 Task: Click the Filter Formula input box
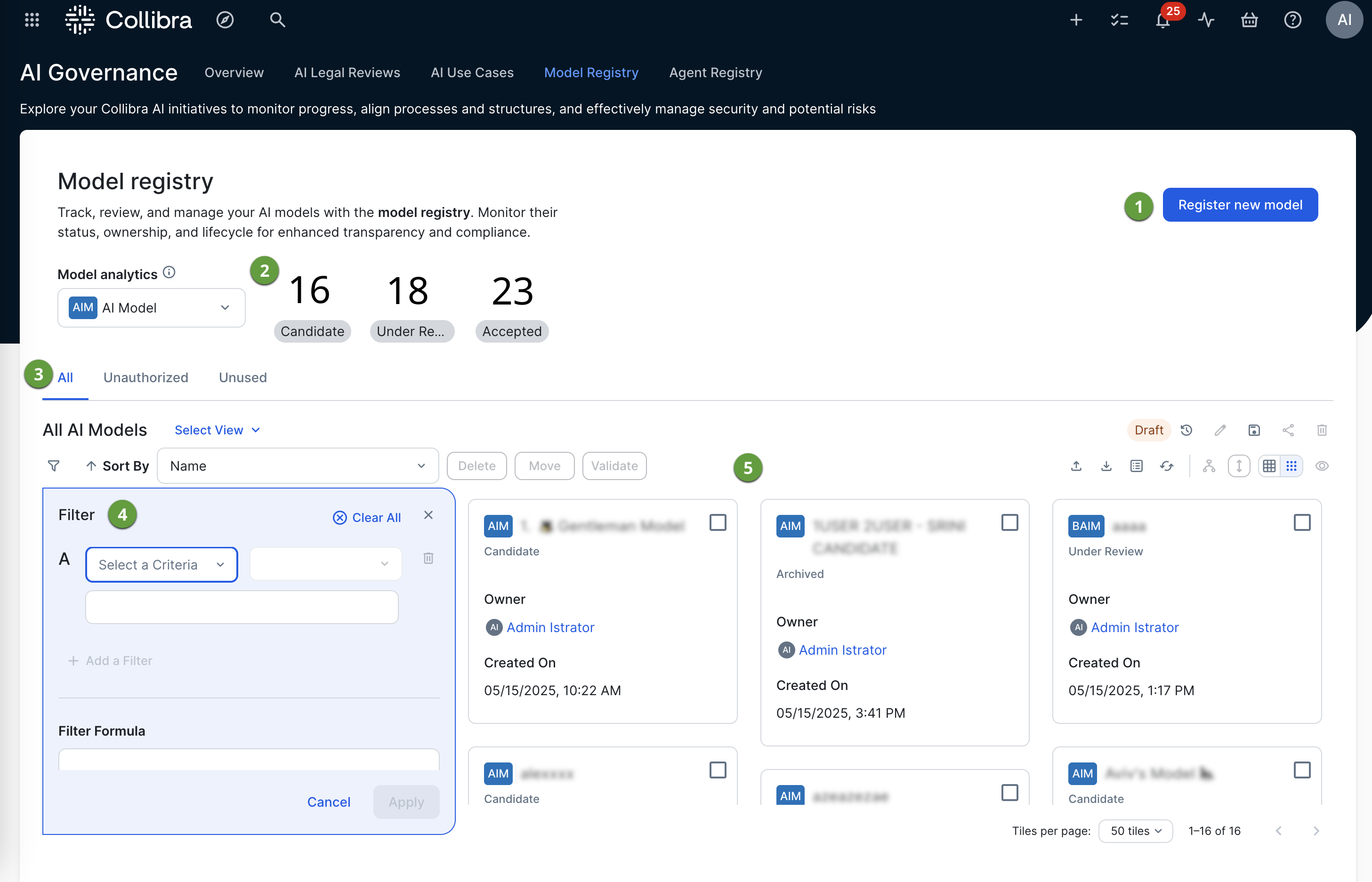[x=249, y=760]
